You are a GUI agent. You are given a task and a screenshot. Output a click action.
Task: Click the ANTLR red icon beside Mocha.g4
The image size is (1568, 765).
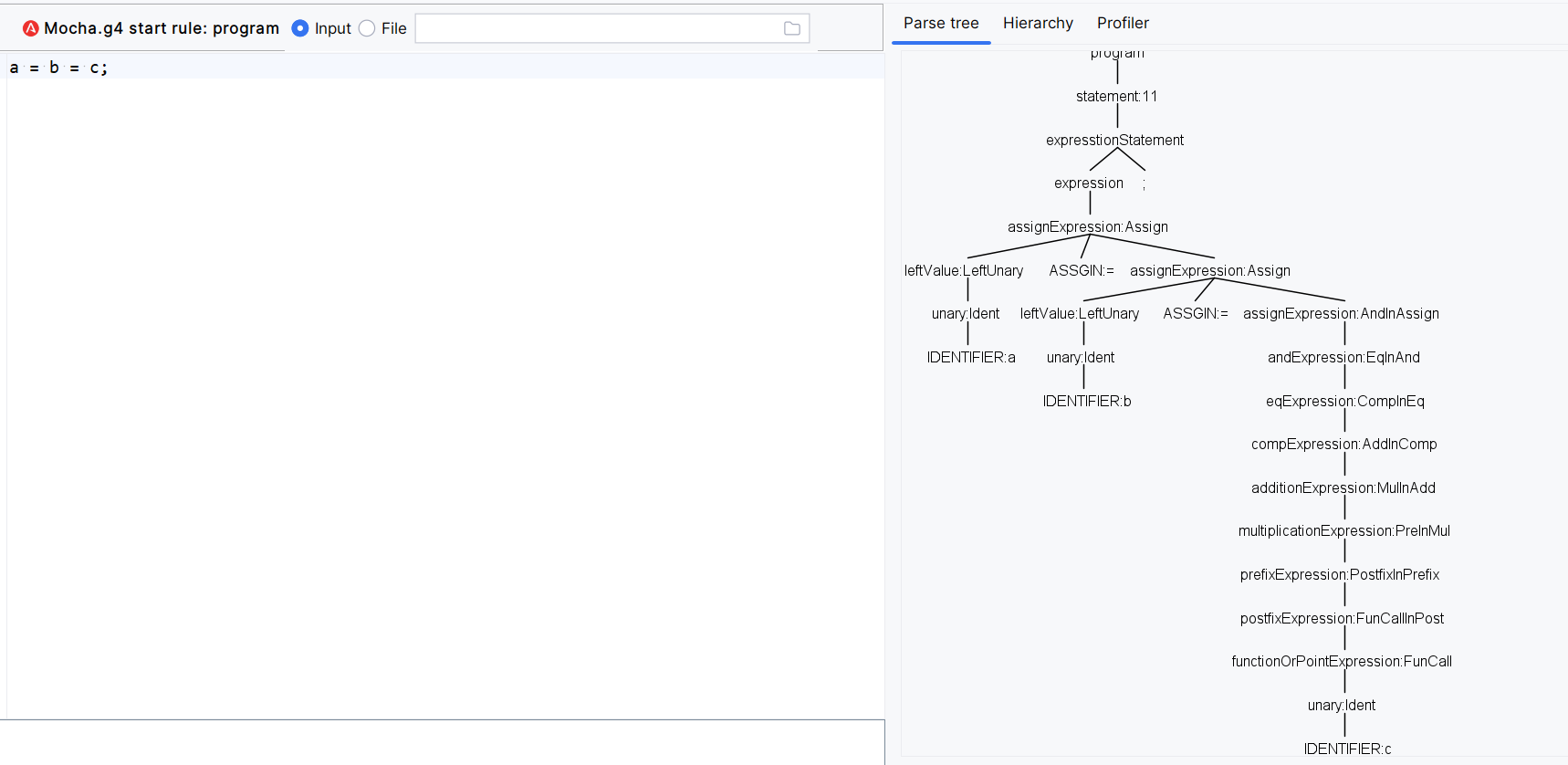31,28
